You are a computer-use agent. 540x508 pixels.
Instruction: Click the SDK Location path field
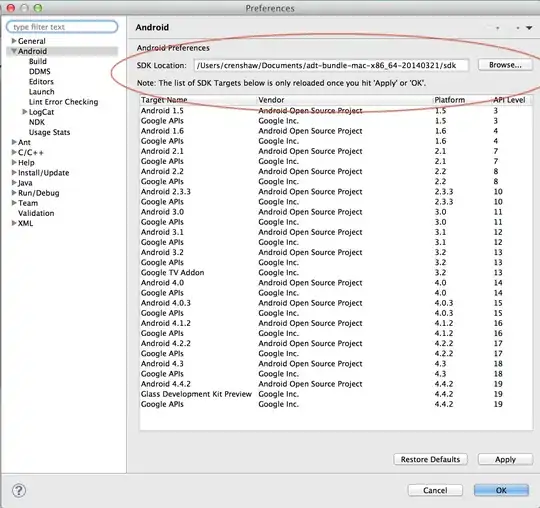pos(331,65)
